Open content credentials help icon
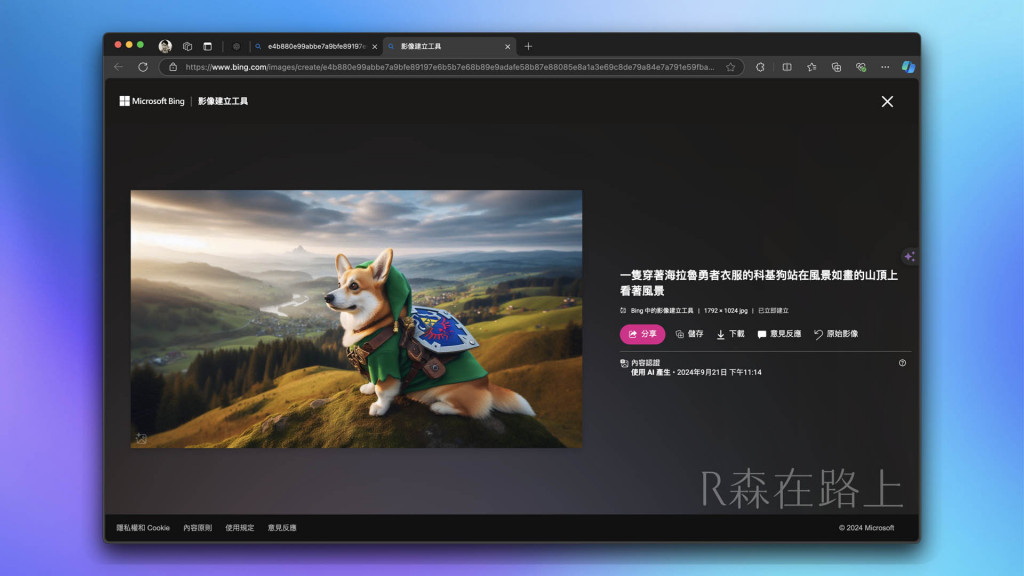This screenshot has width=1024, height=576. pyautogui.click(x=903, y=363)
